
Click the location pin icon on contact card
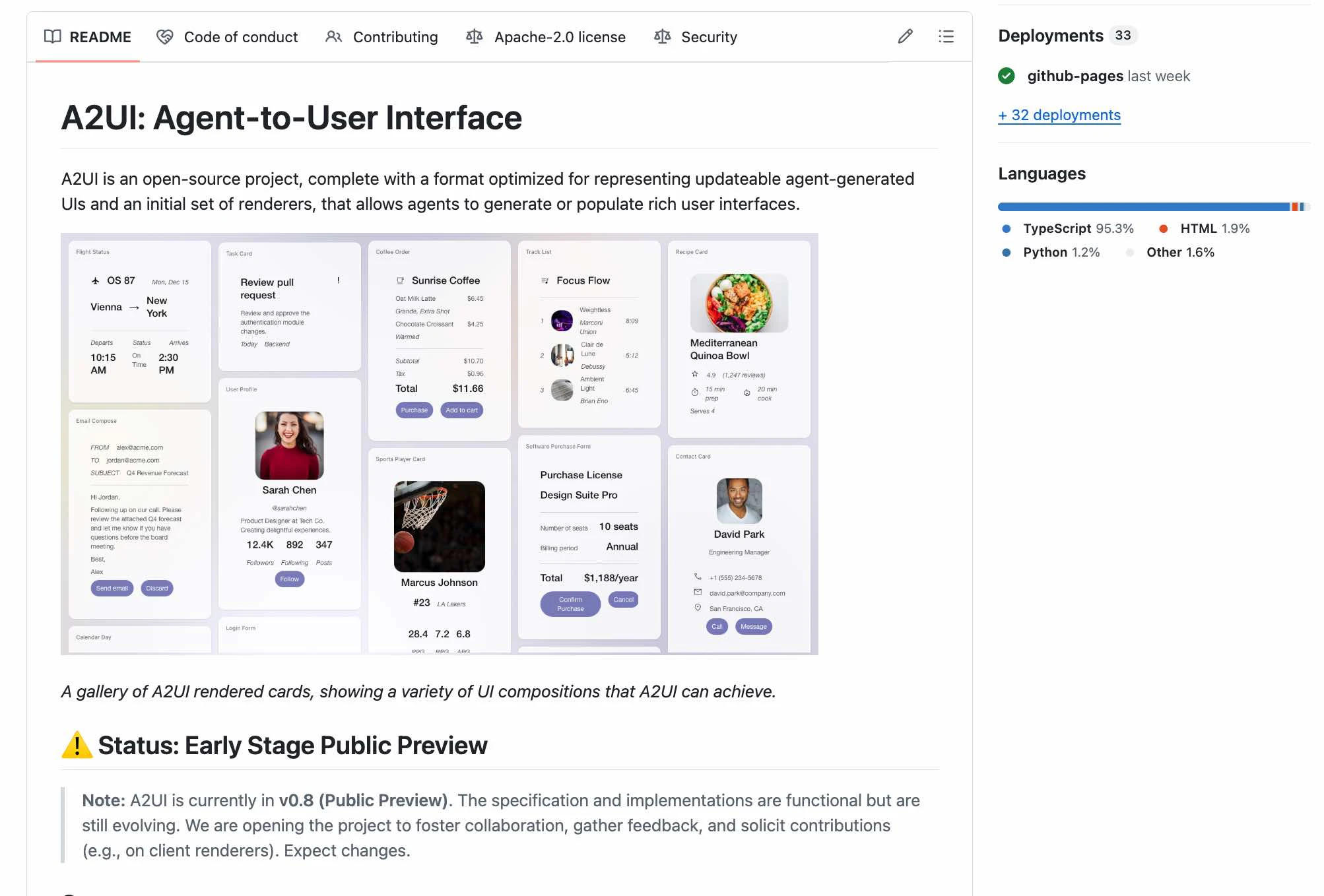click(x=698, y=608)
